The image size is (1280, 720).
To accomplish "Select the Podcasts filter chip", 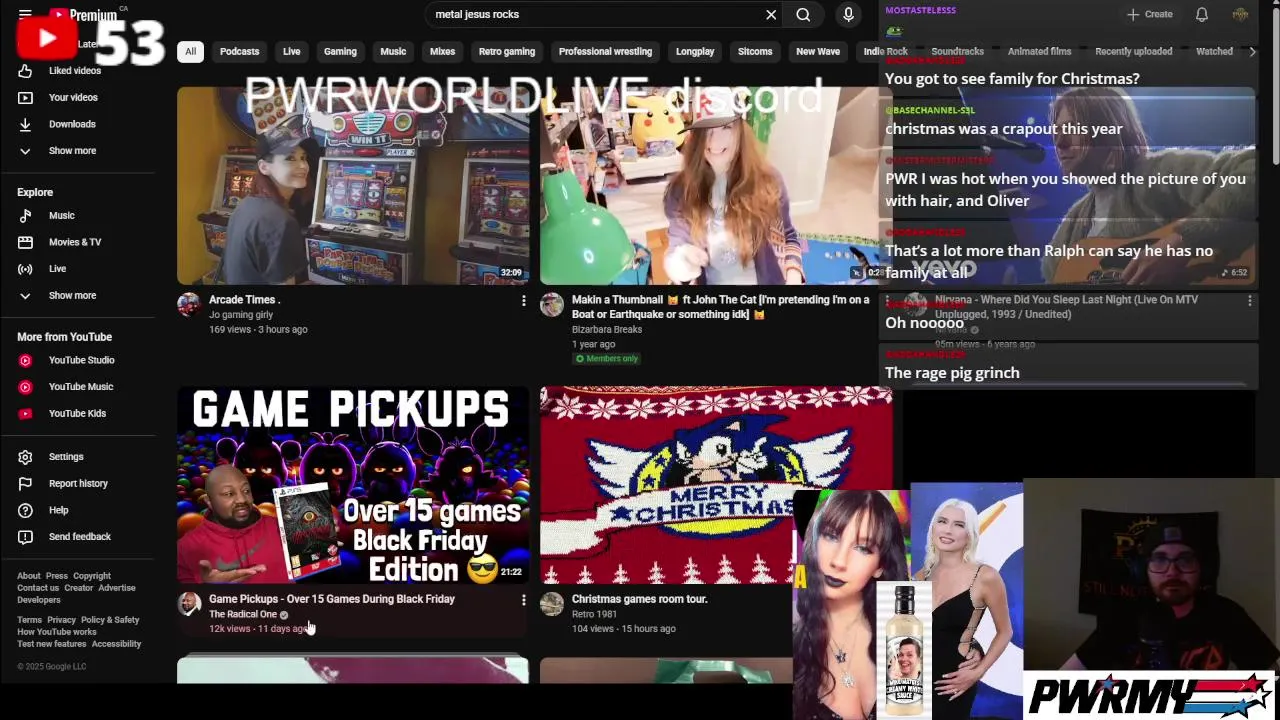I will tap(239, 51).
